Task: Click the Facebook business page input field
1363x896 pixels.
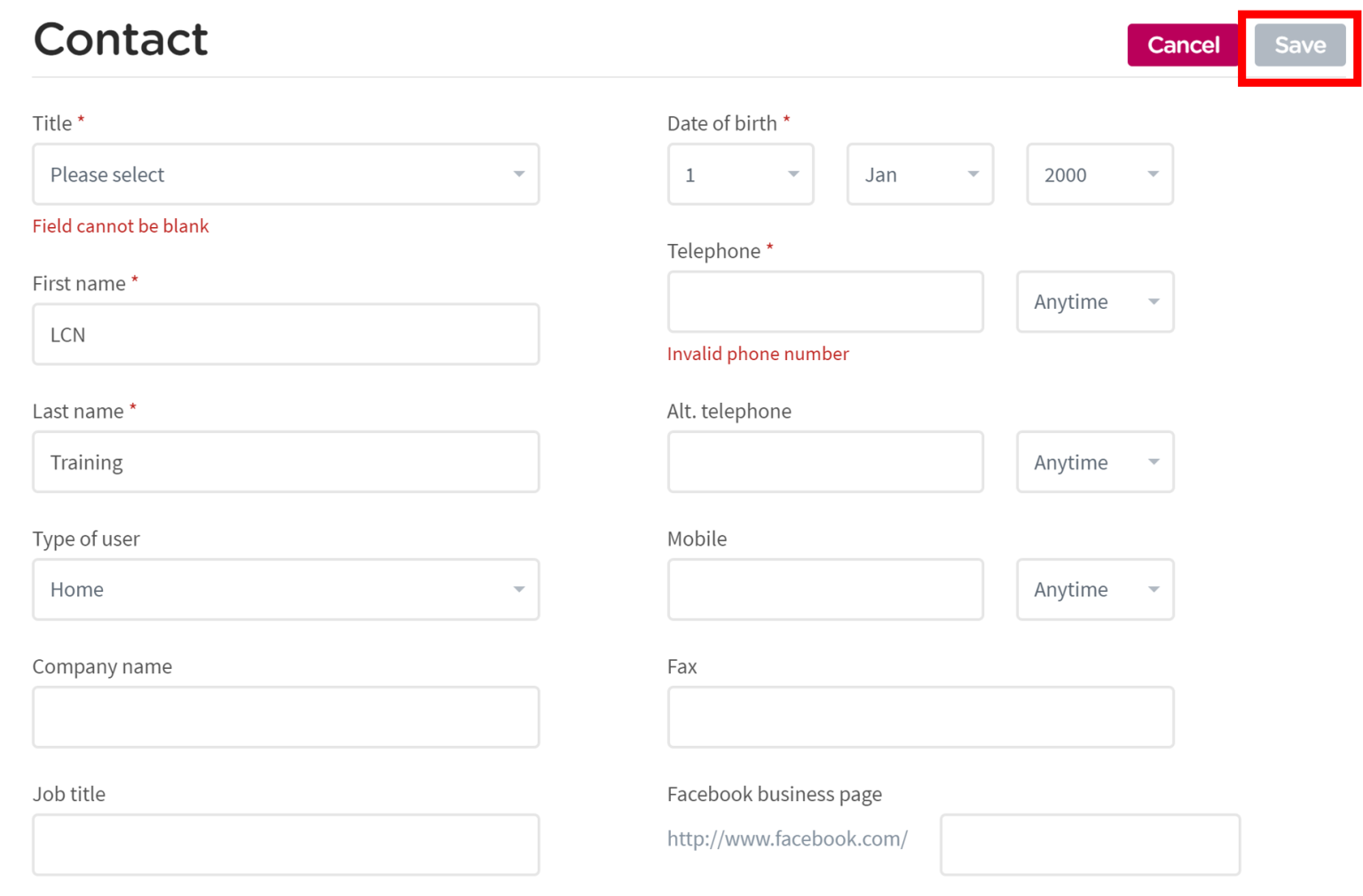Action: click(x=1090, y=844)
